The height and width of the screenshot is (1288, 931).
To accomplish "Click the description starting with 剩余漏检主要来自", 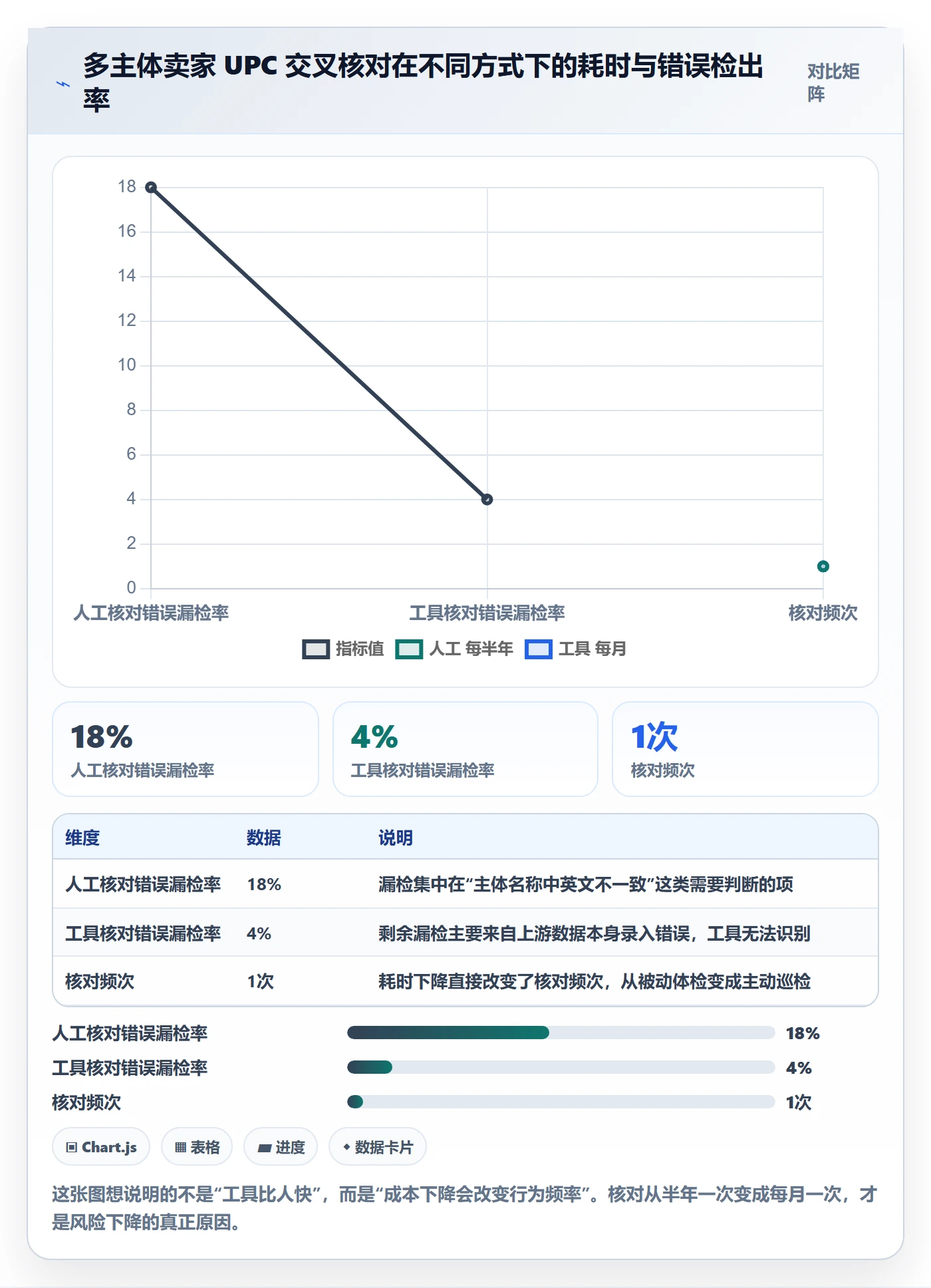I will (595, 933).
